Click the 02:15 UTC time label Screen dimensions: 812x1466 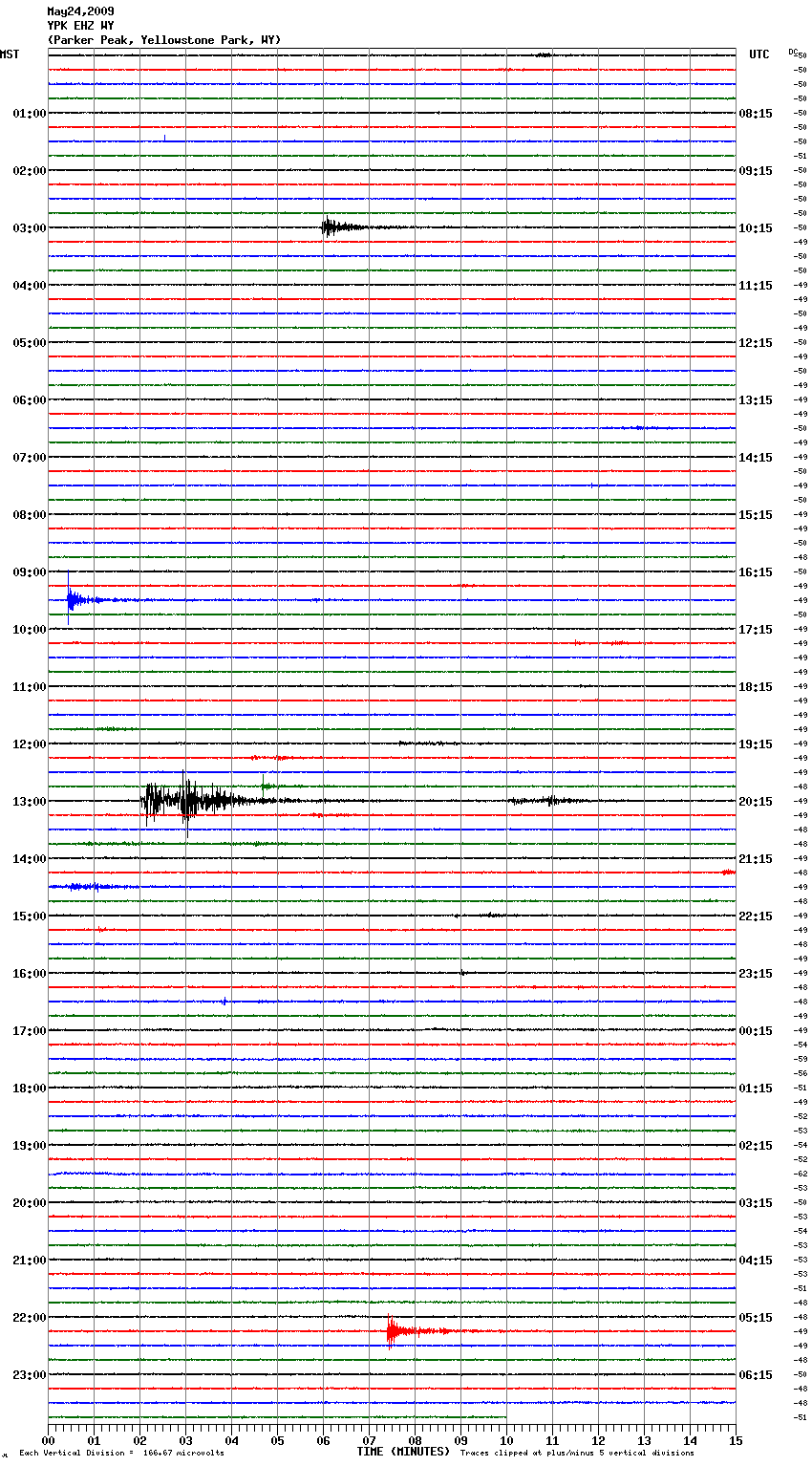click(x=756, y=1146)
